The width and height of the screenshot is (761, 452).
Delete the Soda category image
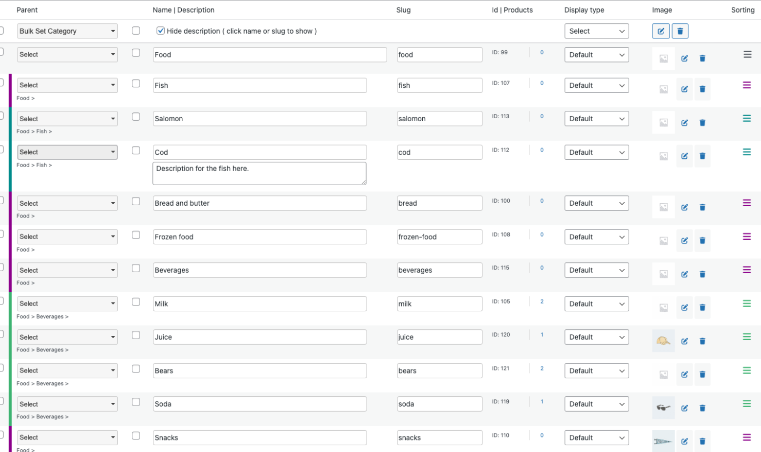click(x=702, y=408)
